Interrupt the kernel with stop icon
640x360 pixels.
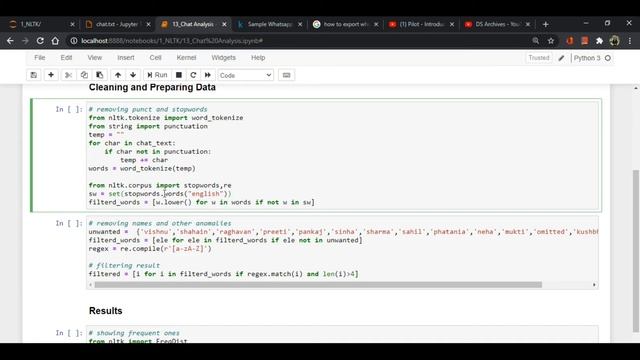(x=179, y=75)
